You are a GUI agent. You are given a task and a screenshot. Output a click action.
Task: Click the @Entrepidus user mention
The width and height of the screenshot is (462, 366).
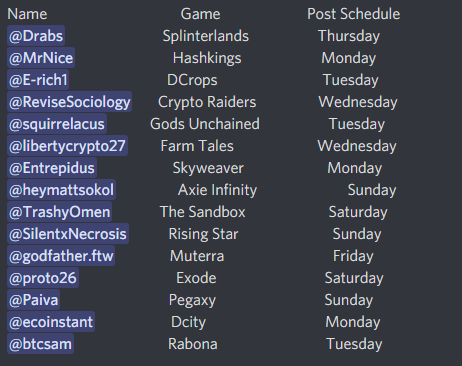coord(52,168)
